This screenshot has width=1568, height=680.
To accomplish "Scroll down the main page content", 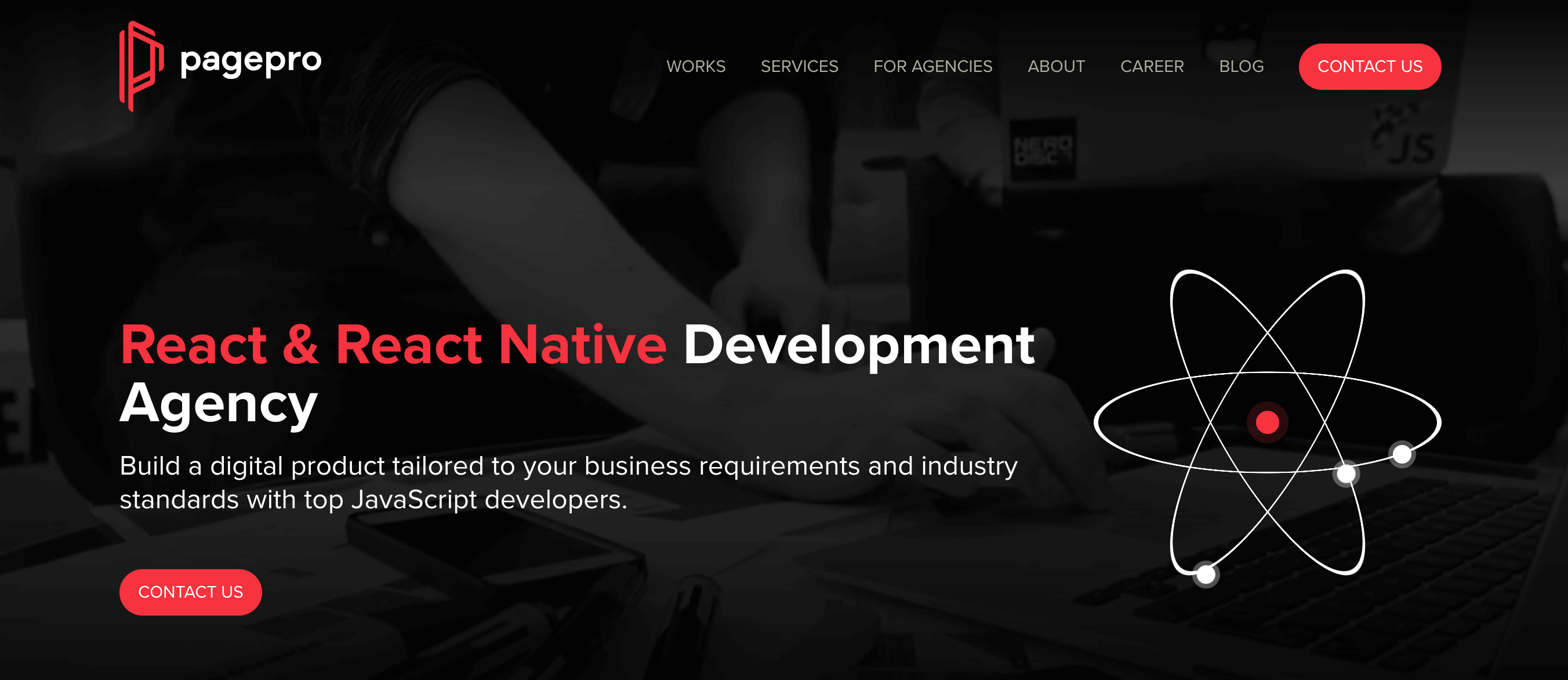I will pos(784,400).
